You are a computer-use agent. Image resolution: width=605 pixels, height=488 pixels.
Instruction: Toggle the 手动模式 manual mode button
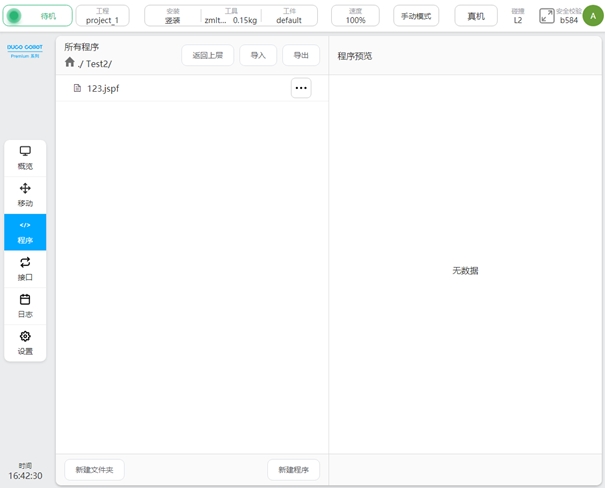(416, 16)
